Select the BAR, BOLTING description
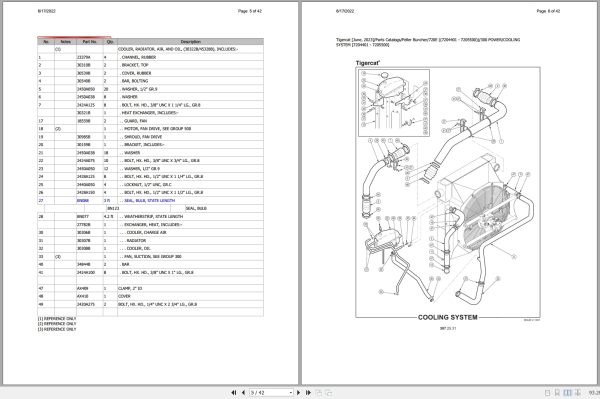 [x=135, y=81]
